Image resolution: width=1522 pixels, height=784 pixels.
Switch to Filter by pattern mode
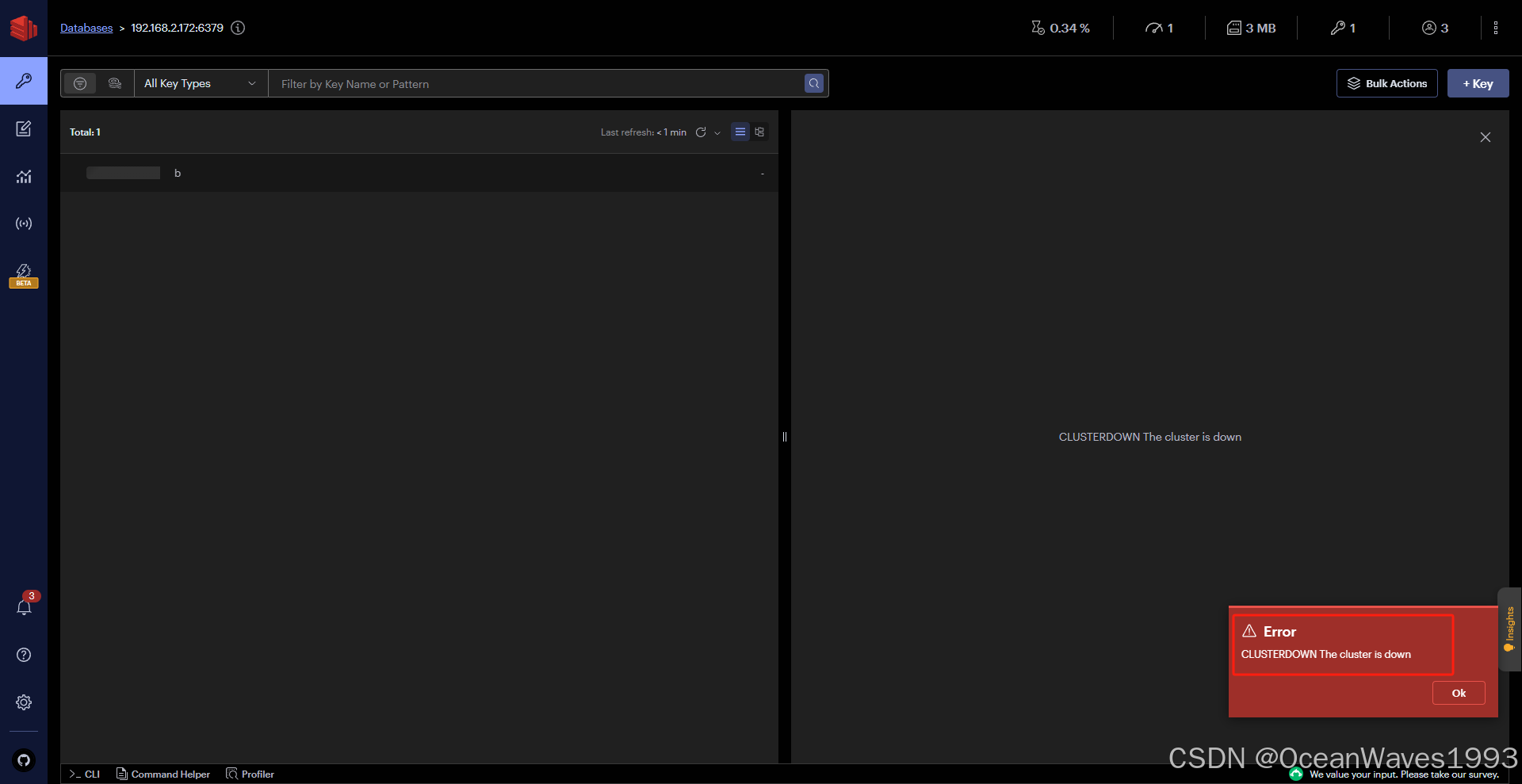pyautogui.click(x=80, y=83)
